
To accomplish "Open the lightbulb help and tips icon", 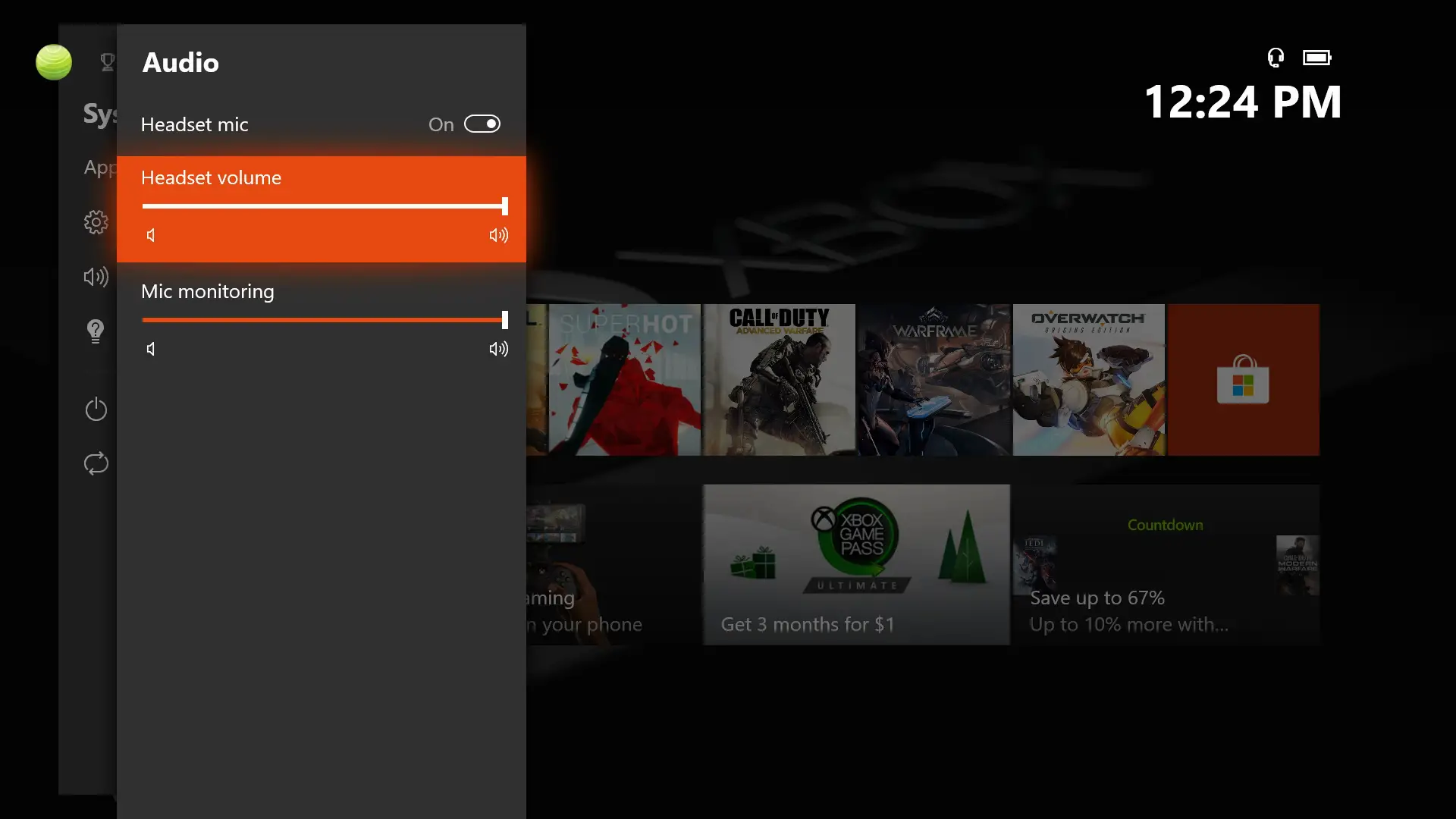I will tap(96, 331).
